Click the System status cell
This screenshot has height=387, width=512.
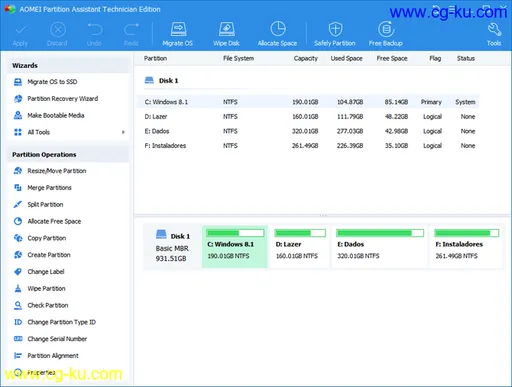tap(465, 102)
